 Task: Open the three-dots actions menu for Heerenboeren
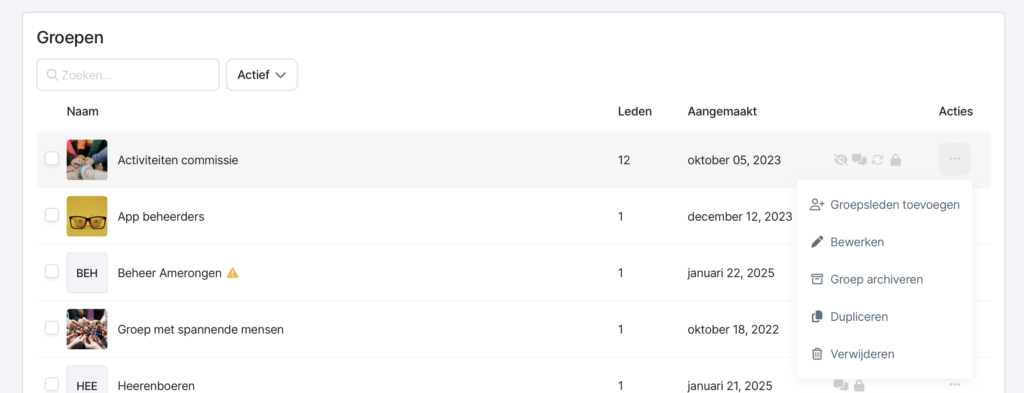(955, 385)
